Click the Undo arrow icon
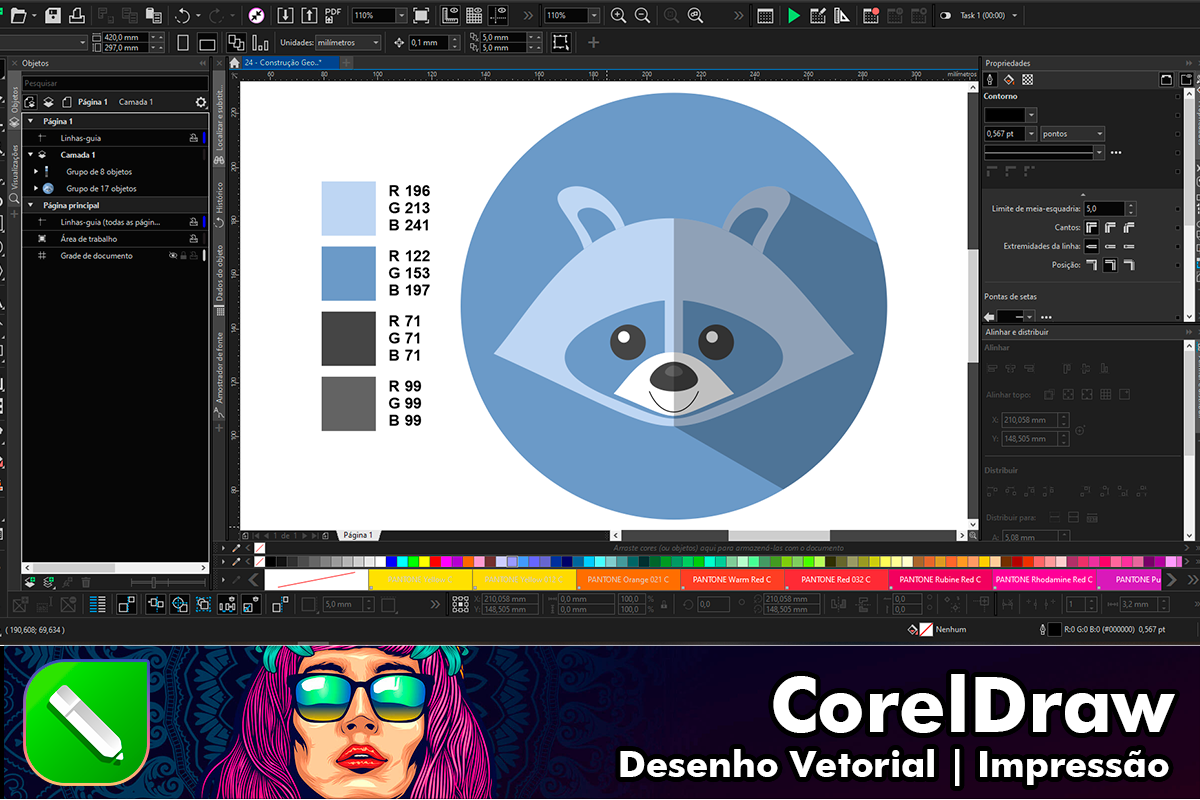The image size is (1200, 800). pos(182,16)
